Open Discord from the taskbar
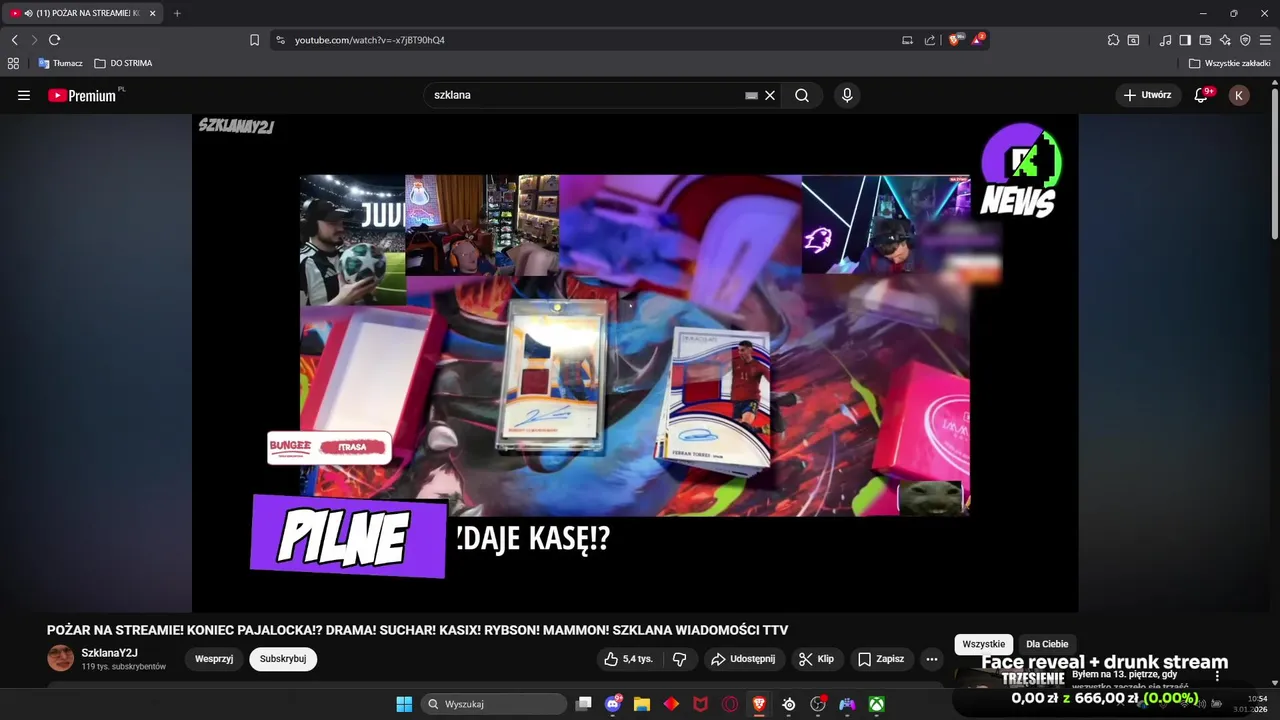This screenshot has height=720, width=1280. (x=613, y=704)
